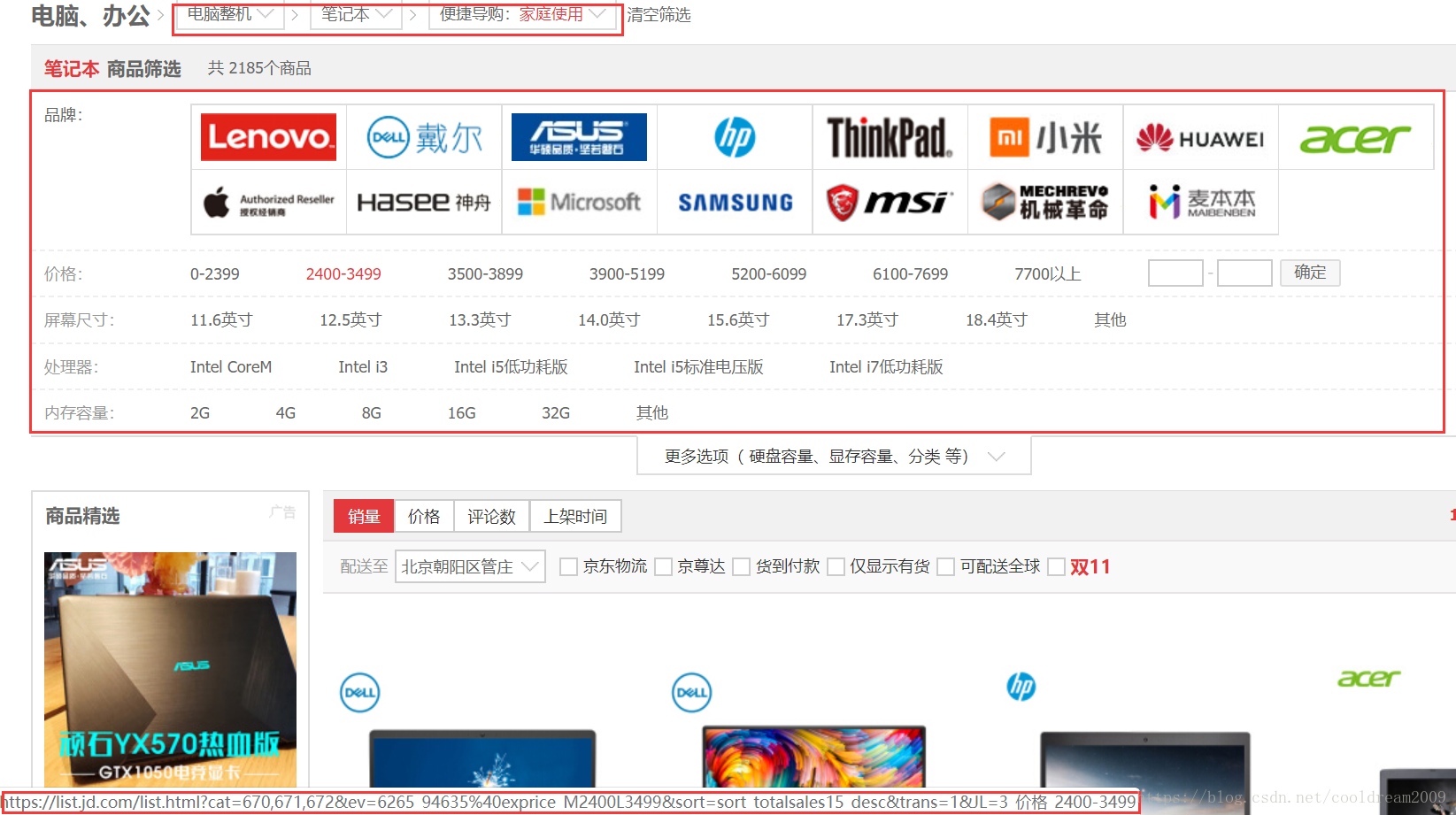Select price range 2400-3499
1456x815 pixels.
343,274
